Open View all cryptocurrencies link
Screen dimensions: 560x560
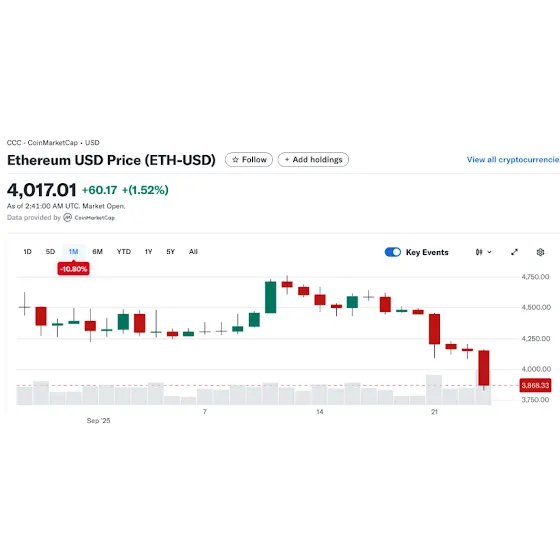tap(513, 160)
